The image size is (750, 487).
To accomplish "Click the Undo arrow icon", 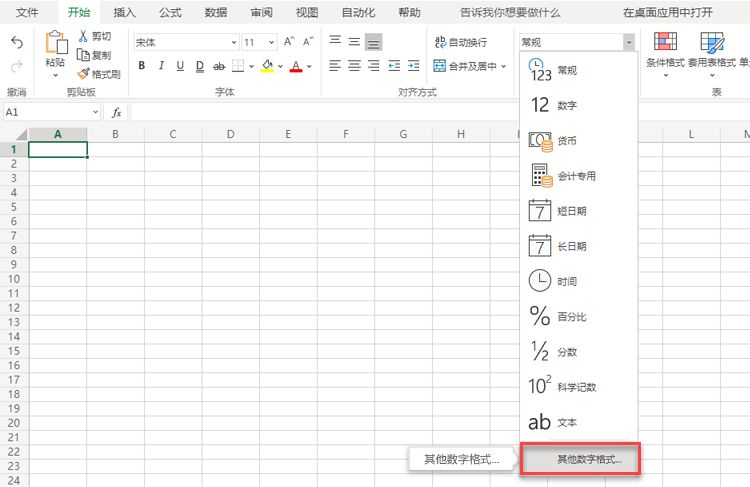I will (x=17, y=43).
